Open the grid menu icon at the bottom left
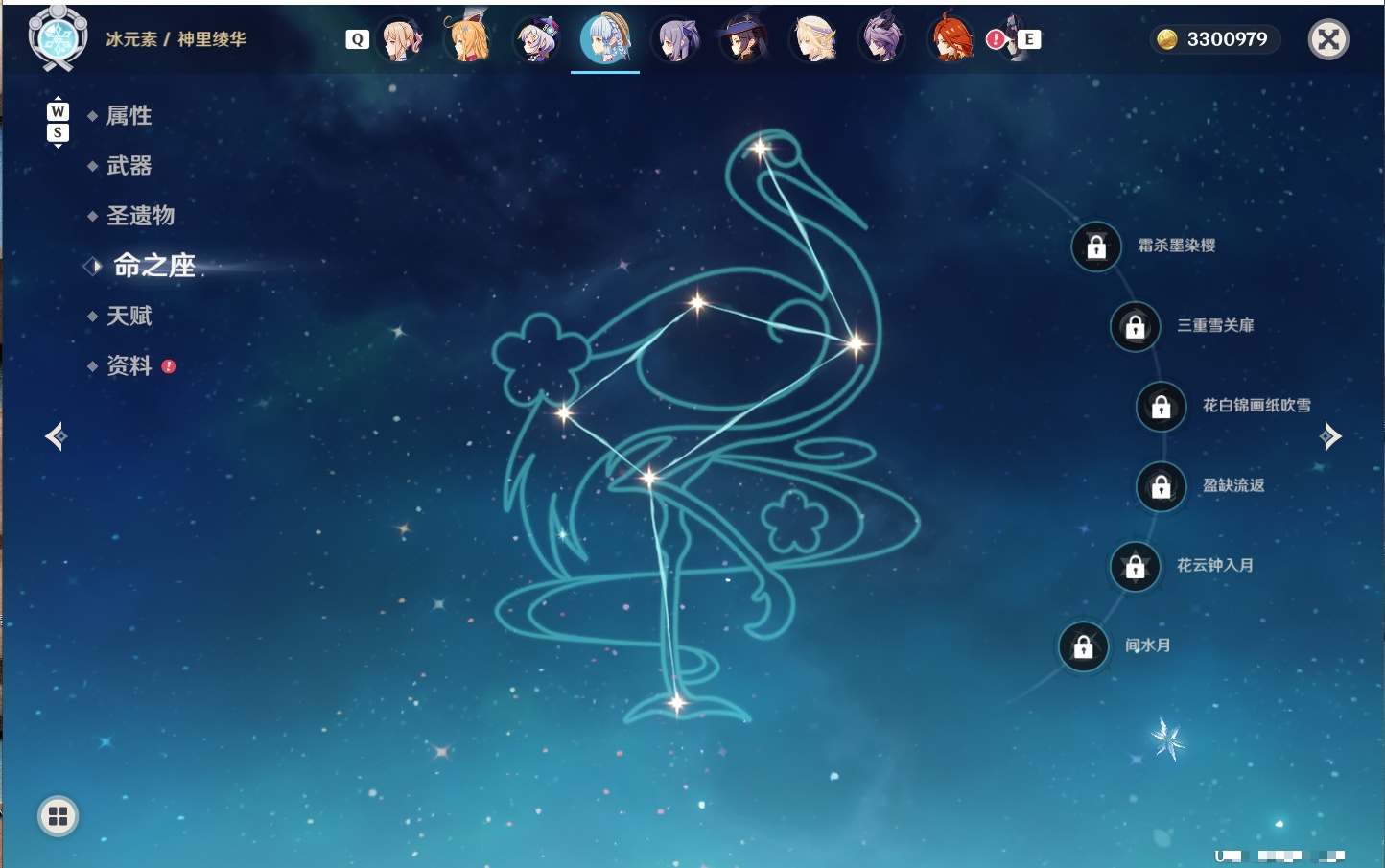Screen dimensions: 1385x868 59,816
